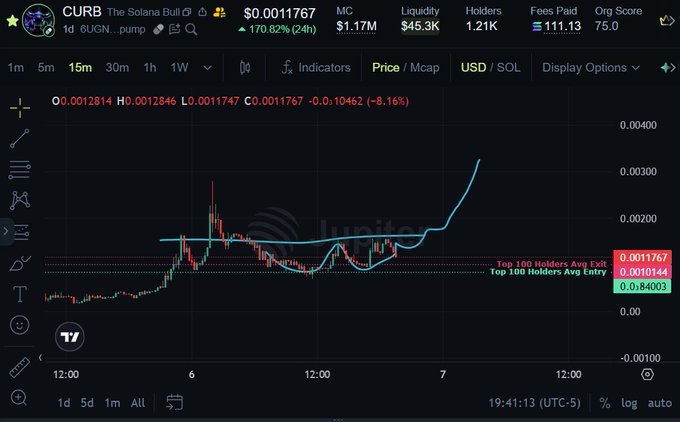Screen dimensions: 680x422
Task: Select the crosshair cursor tool
Action: click(20, 108)
